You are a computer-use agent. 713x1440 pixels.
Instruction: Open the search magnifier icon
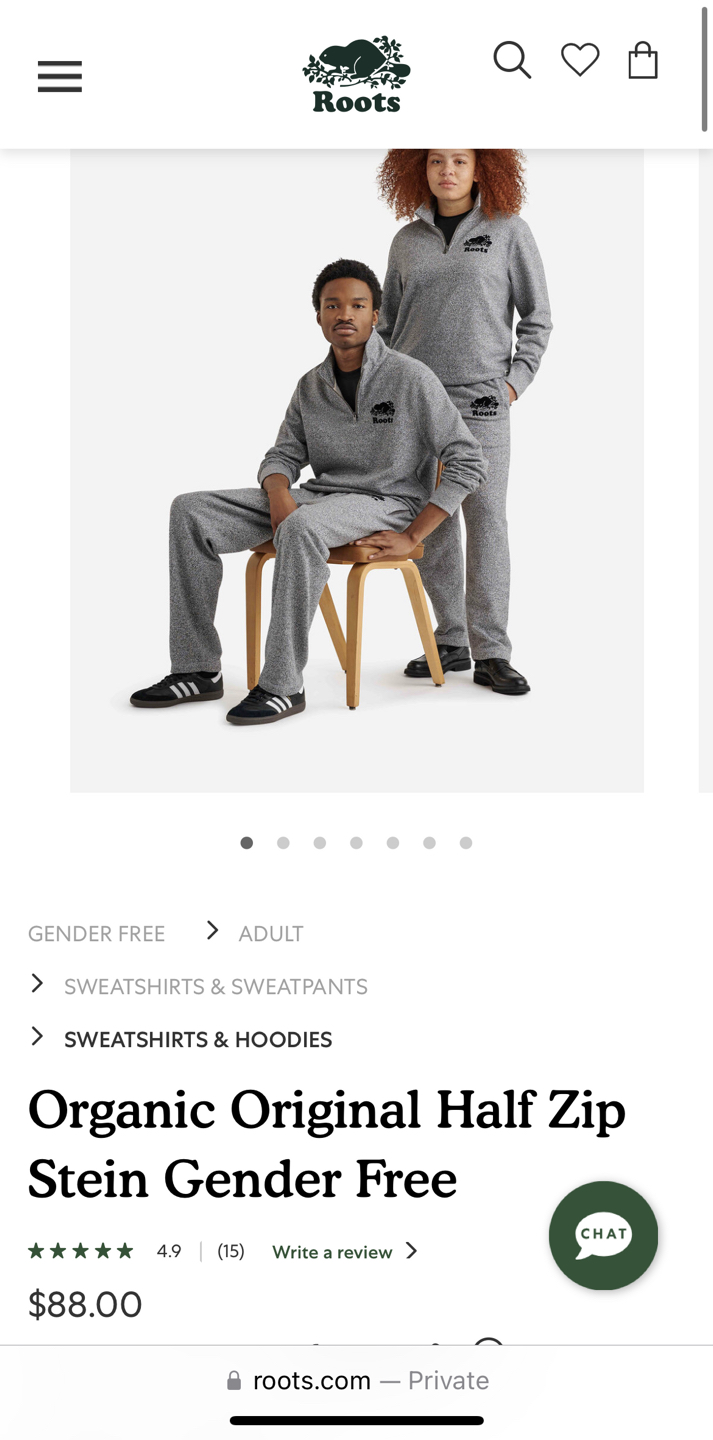tap(512, 60)
